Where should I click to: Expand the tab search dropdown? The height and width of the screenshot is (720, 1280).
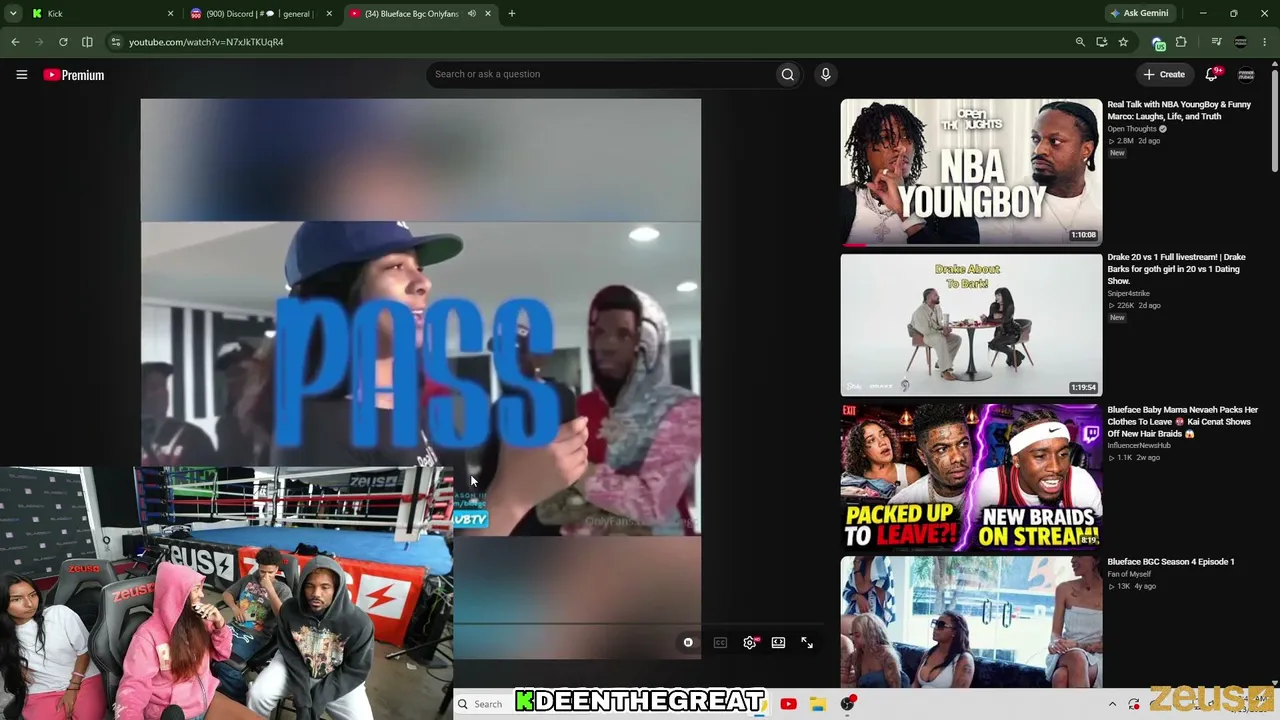13,14
